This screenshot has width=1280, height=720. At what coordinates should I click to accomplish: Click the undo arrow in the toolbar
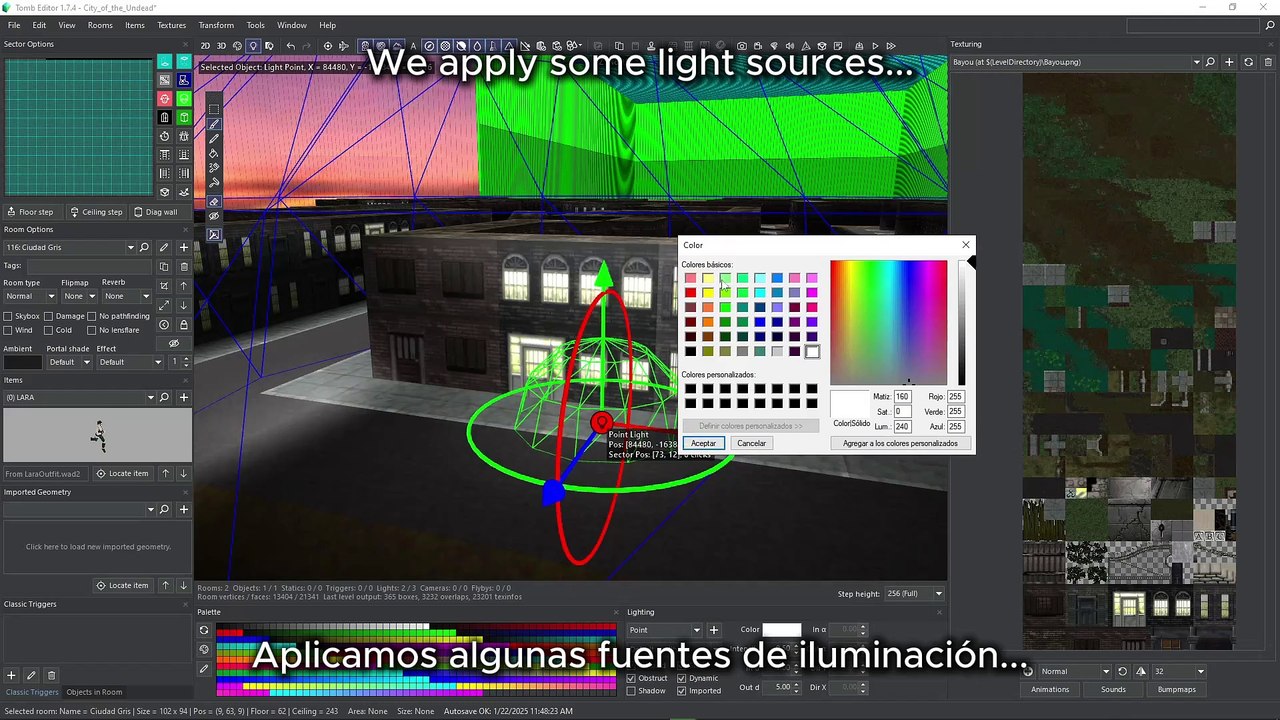tap(291, 46)
